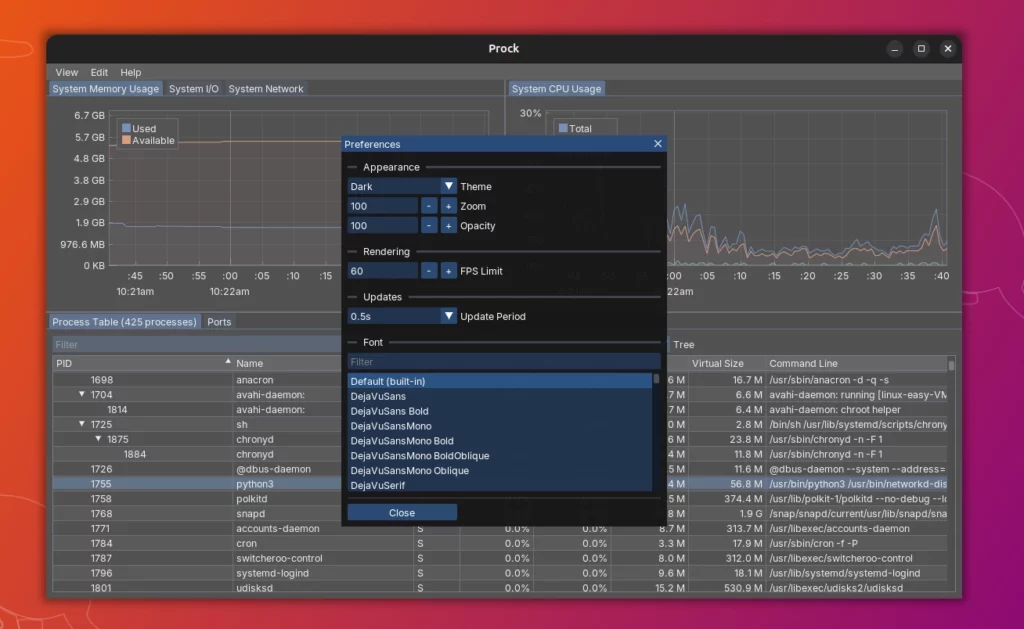The height and width of the screenshot is (629, 1024).
Task: Decrease FPS Limit with minus button
Action: (x=428, y=270)
